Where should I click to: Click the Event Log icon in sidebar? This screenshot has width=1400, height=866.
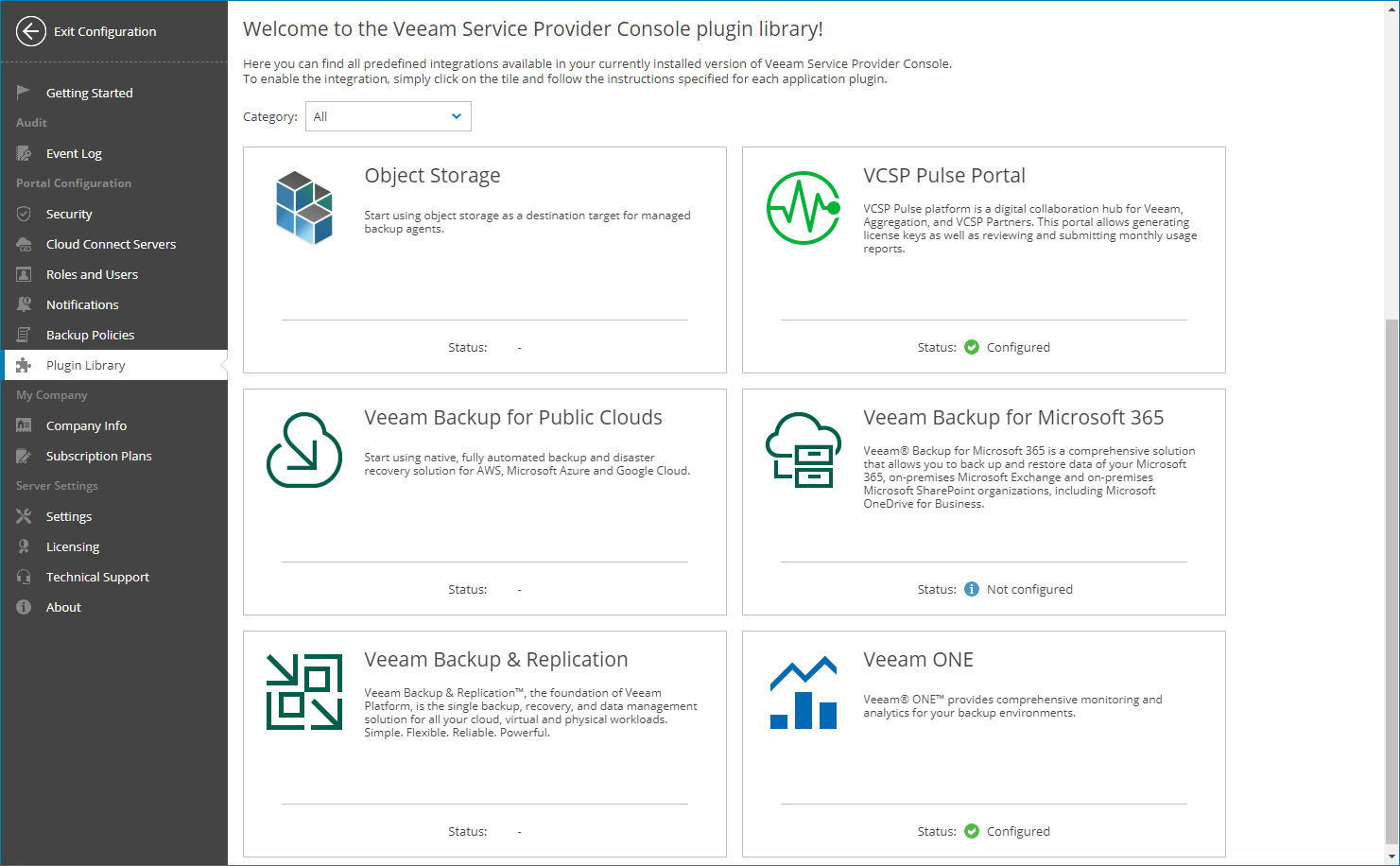[24, 153]
